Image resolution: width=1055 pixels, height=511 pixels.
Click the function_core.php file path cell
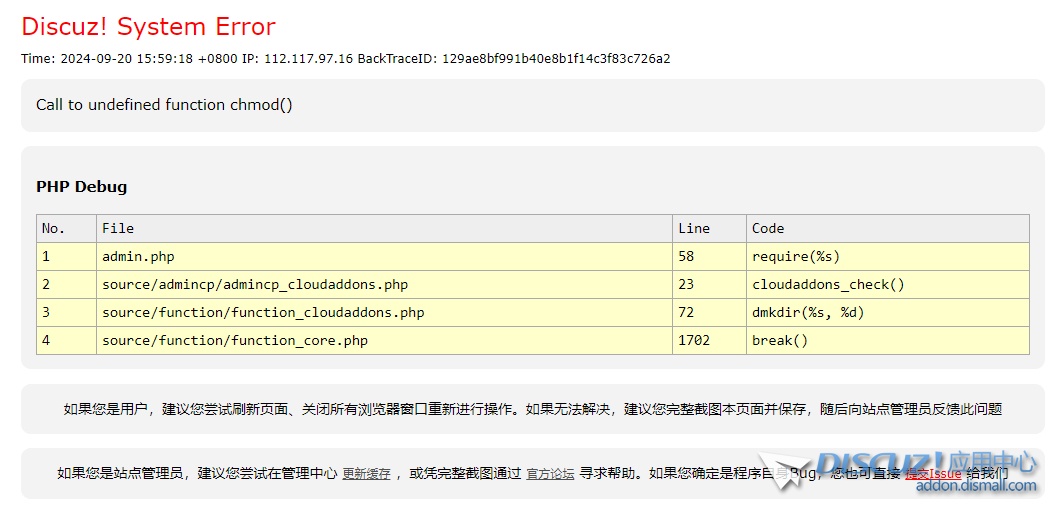point(235,341)
